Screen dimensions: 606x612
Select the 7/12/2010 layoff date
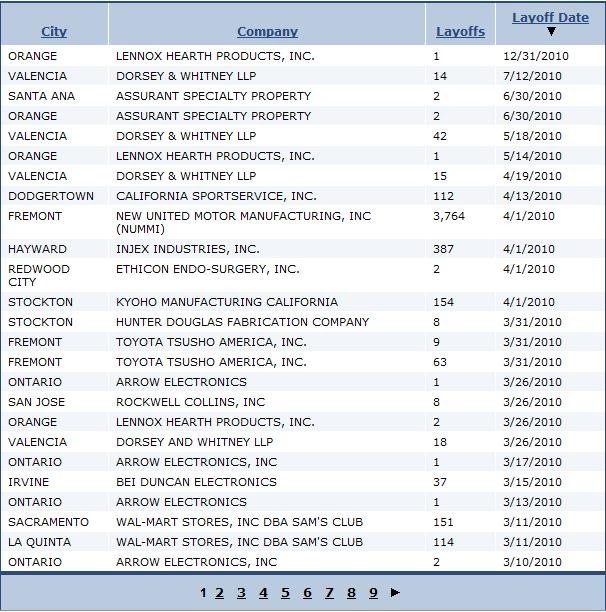coord(532,76)
